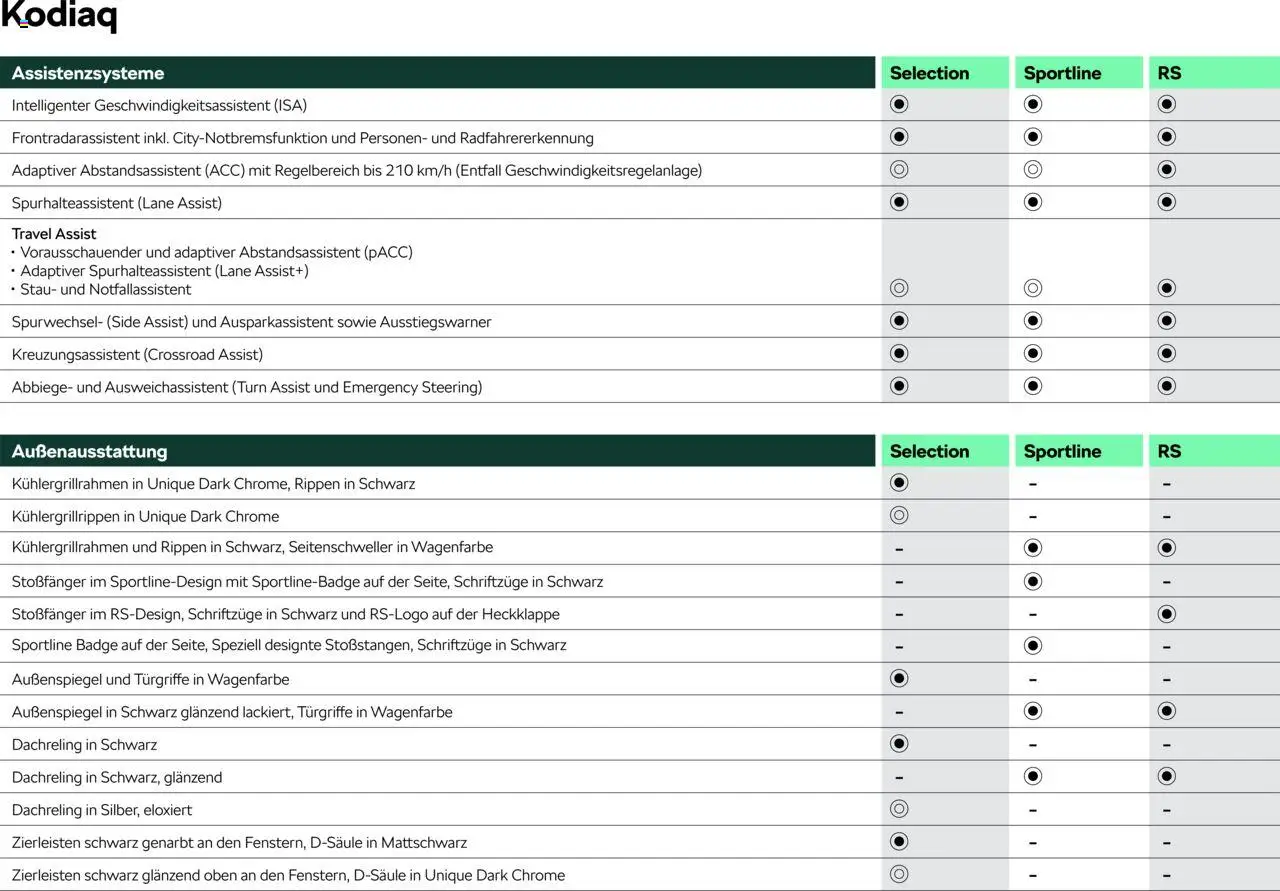
Task: Click the Kodiaq logo heading
Action: (59, 17)
